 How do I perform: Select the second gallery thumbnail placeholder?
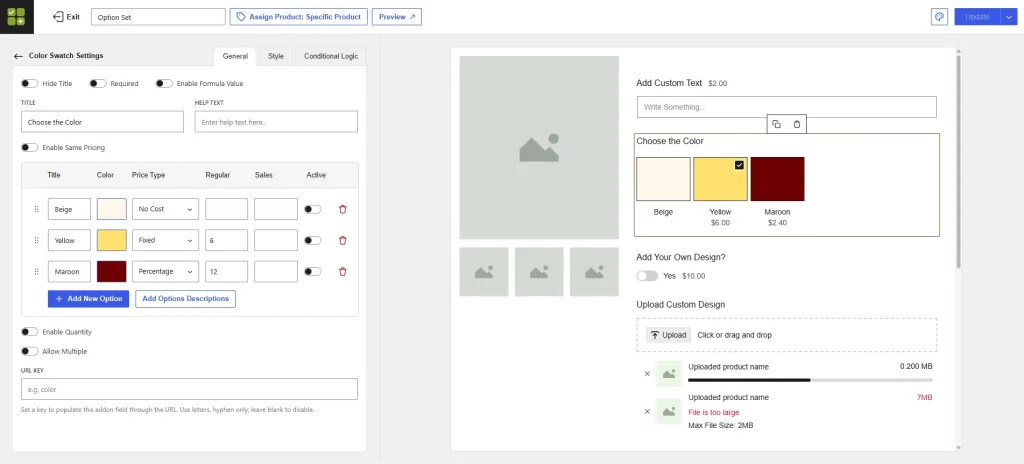(x=539, y=272)
